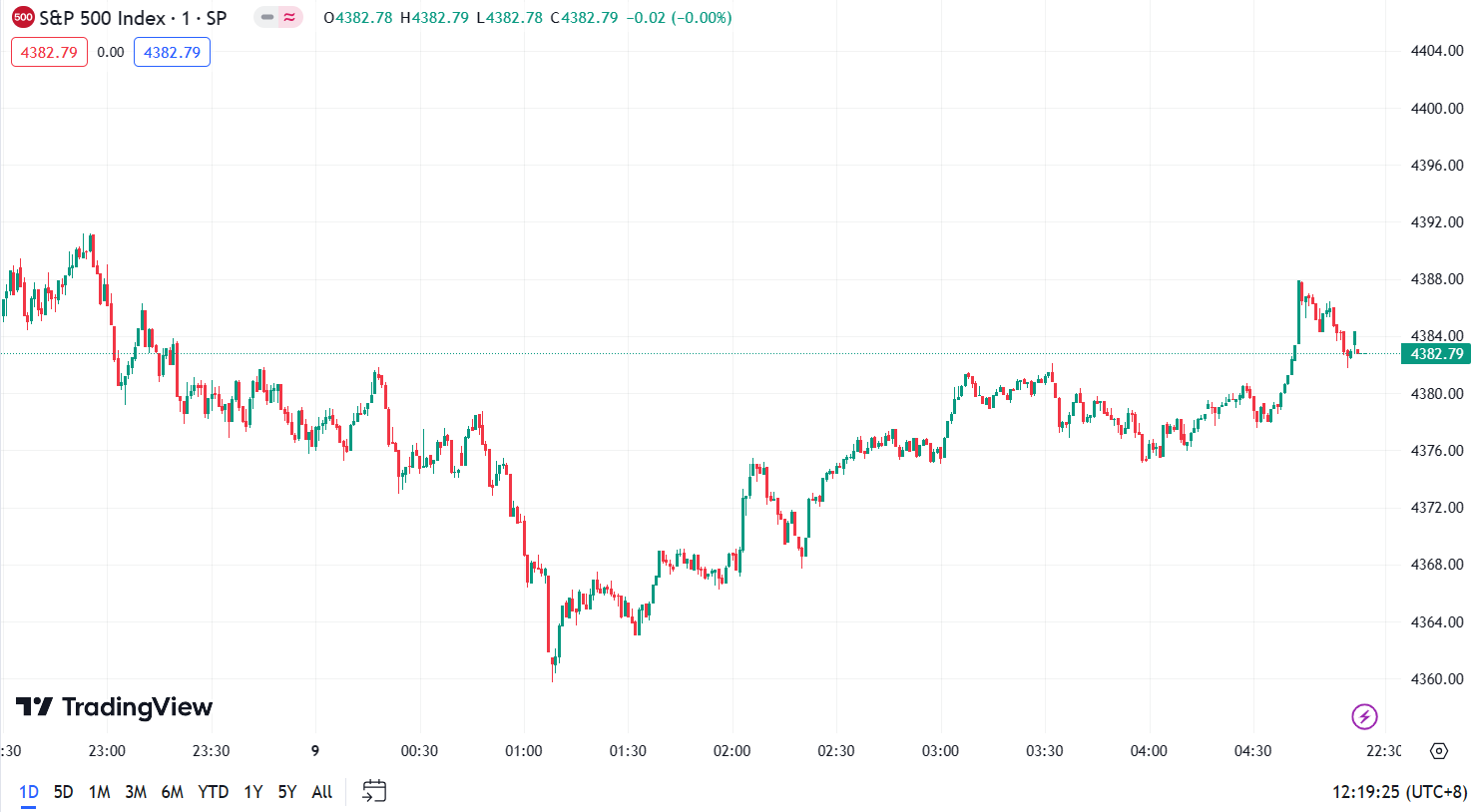The width and height of the screenshot is (1471, 812).
Task: Click the red 4382.79 sell price box
Action: [x=49, y=52]
